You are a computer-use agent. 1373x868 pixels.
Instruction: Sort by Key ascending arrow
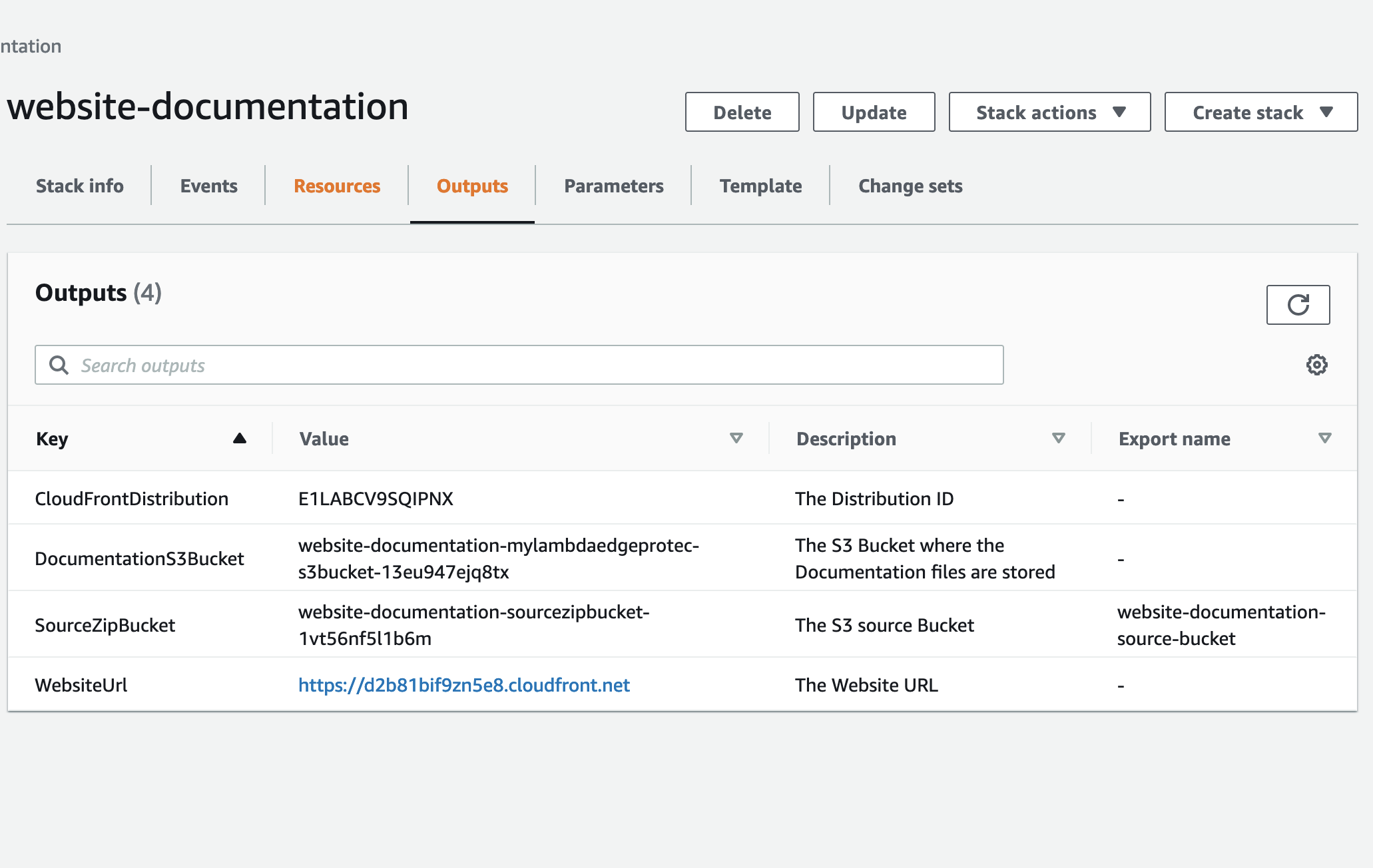[x=240, y=438]
